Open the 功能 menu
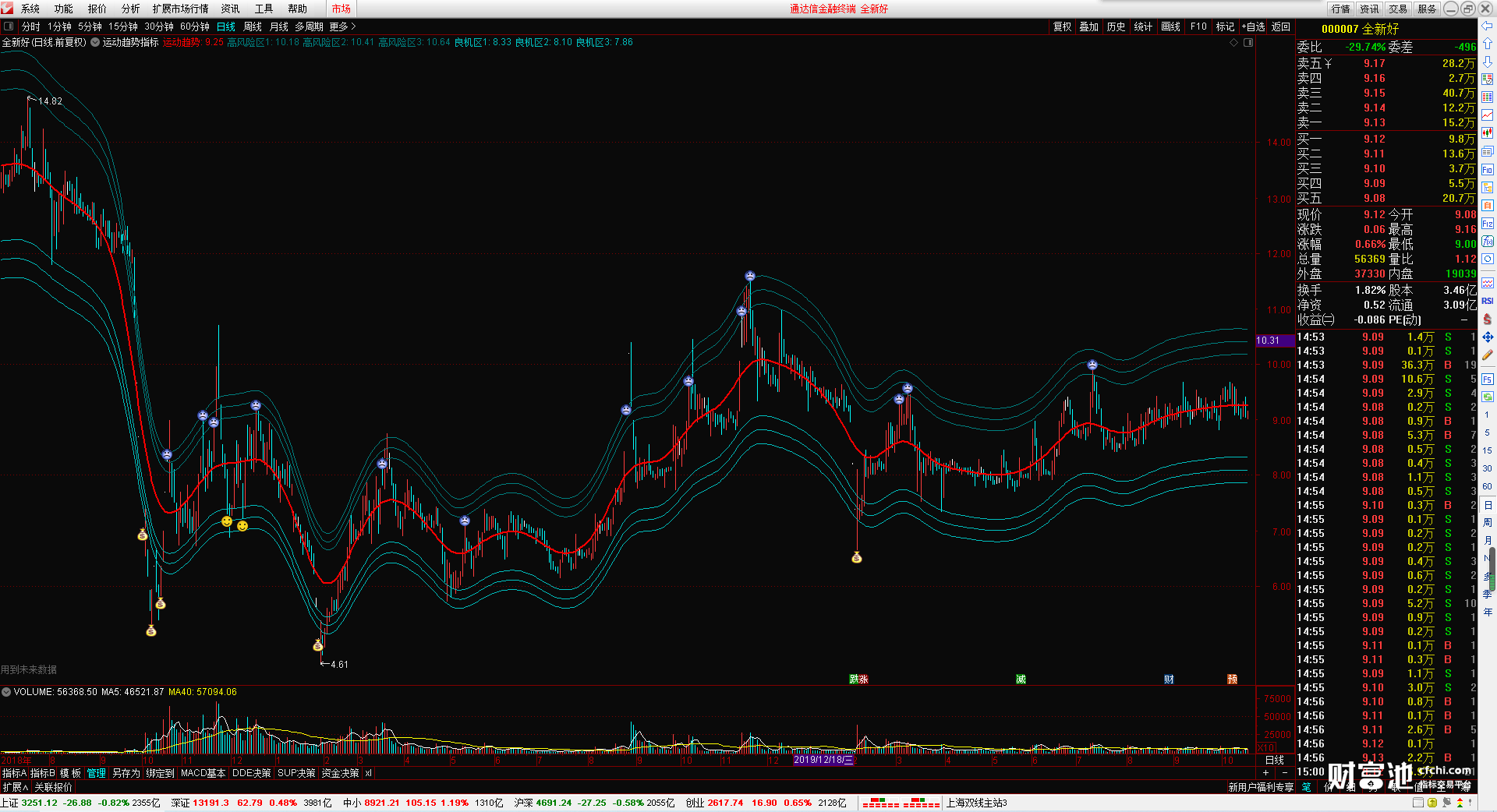This screenshot has height=812, width=1497. tap(64, 9)
